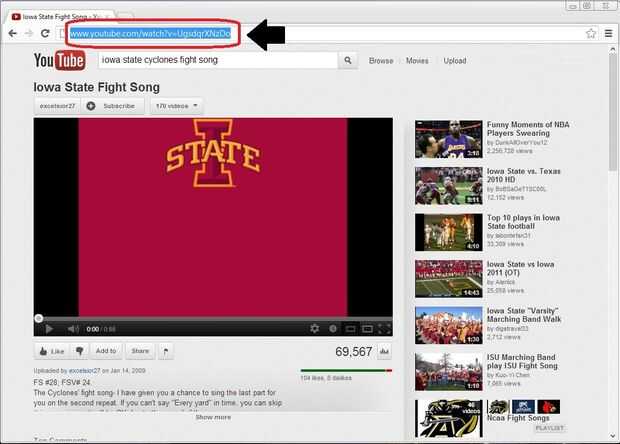The height and width of the screenshot is (444, 620).
Task: Open video settings gear icon
Action: pyautogui.click(x=315, y=329)
